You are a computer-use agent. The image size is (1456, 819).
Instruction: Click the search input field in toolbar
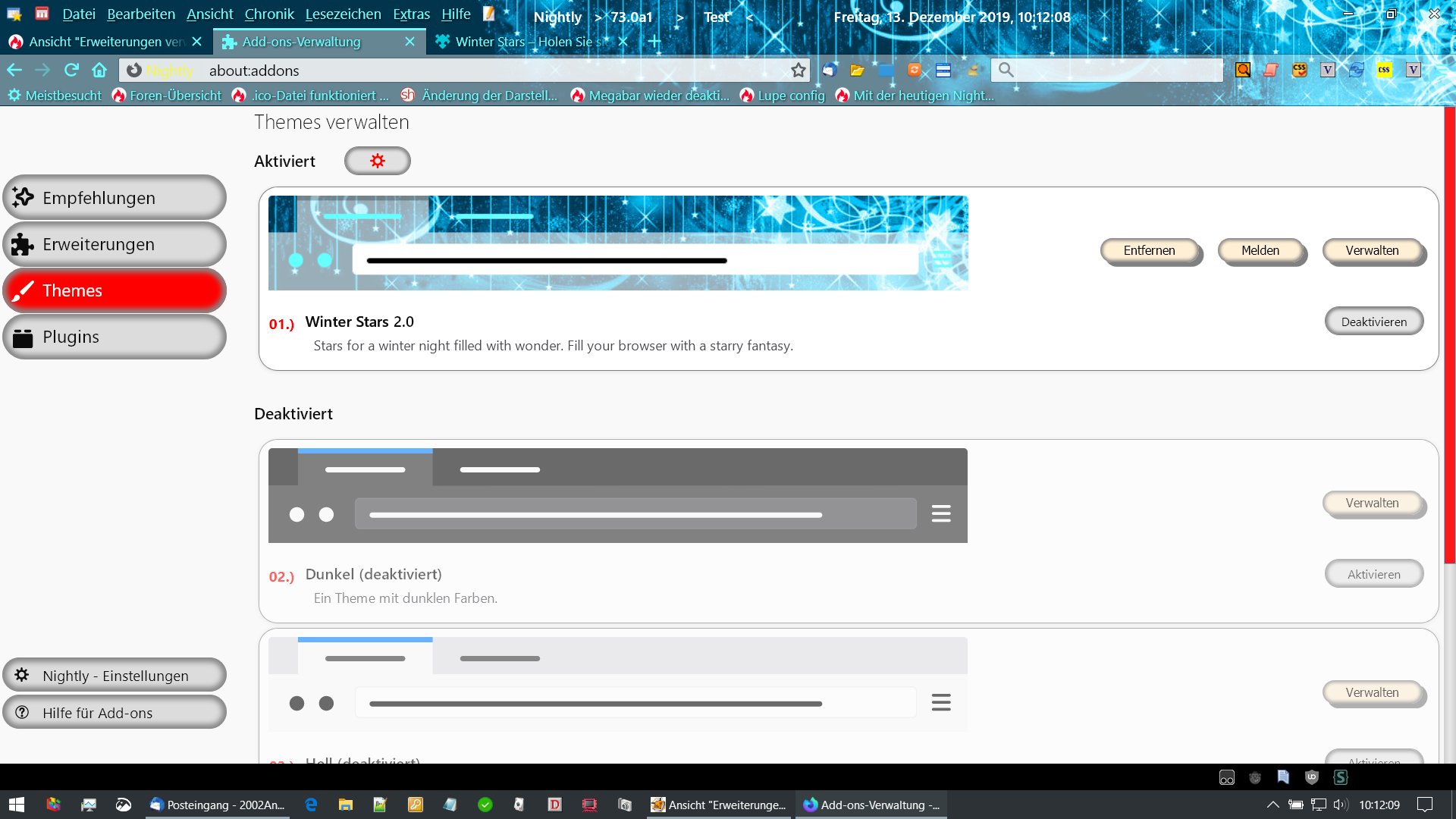[1115, 70]
